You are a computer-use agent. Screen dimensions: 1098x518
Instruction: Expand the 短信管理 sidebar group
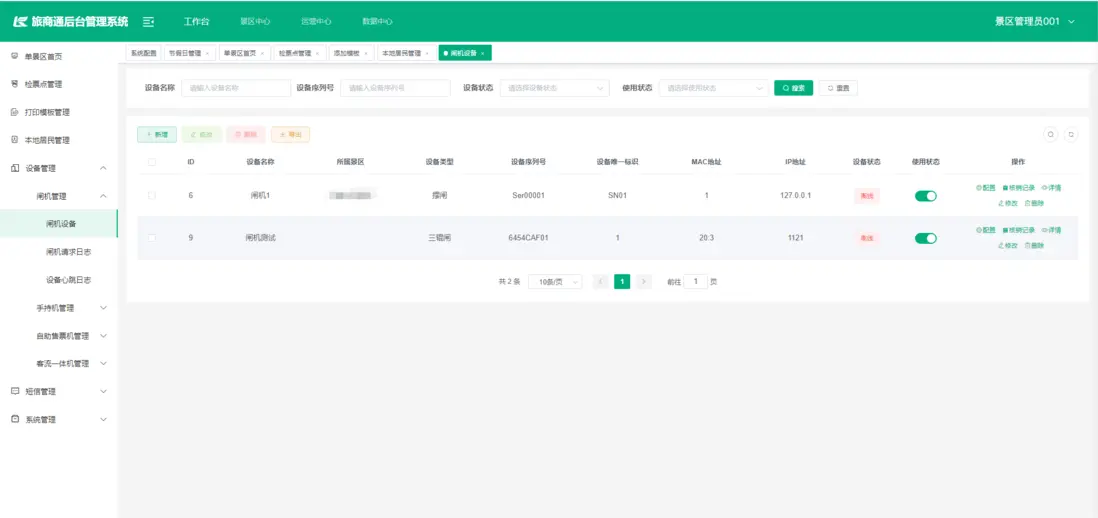(104, 391)
